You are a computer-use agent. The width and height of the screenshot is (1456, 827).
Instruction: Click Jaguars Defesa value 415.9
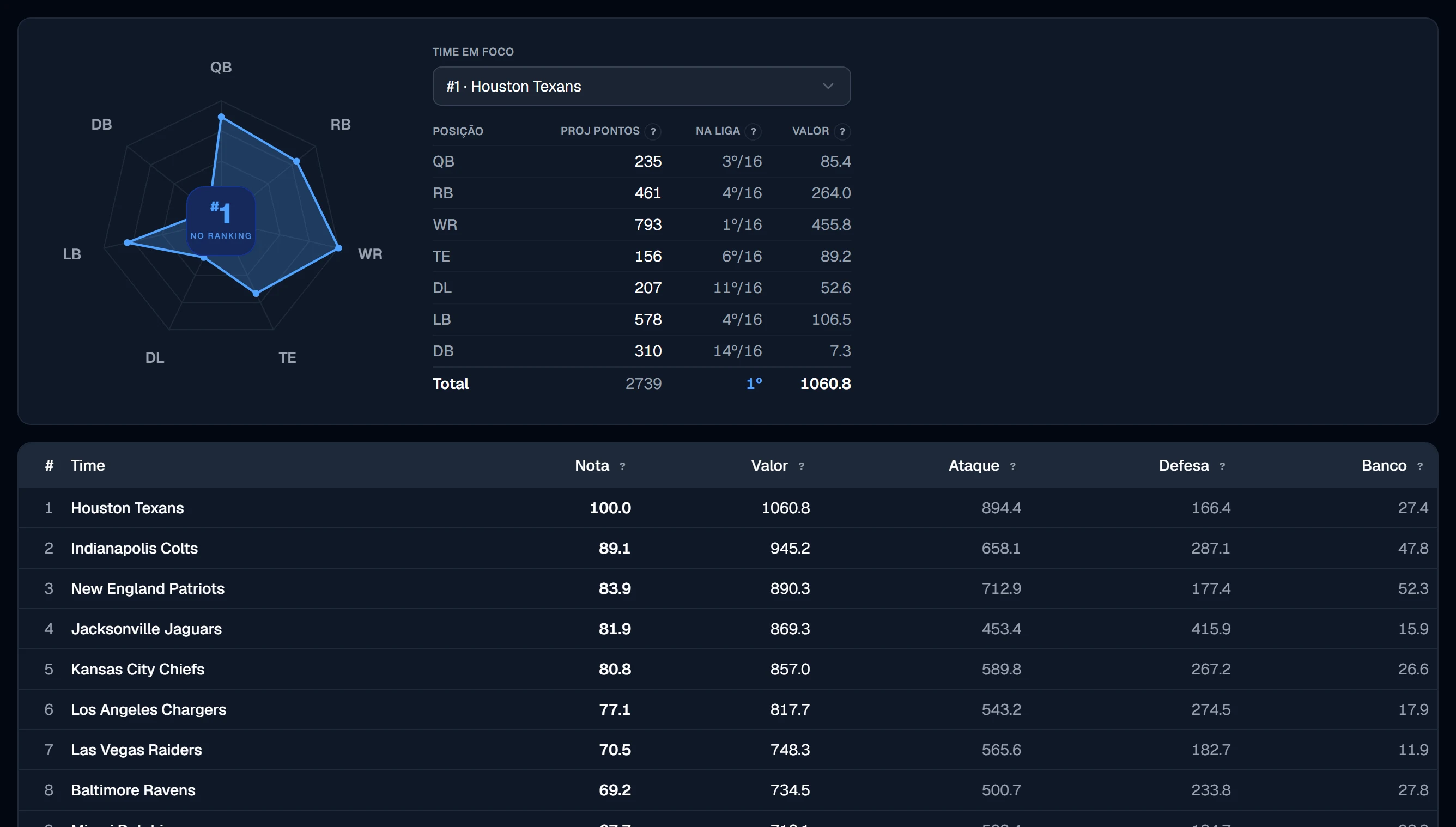point(1211,629)
